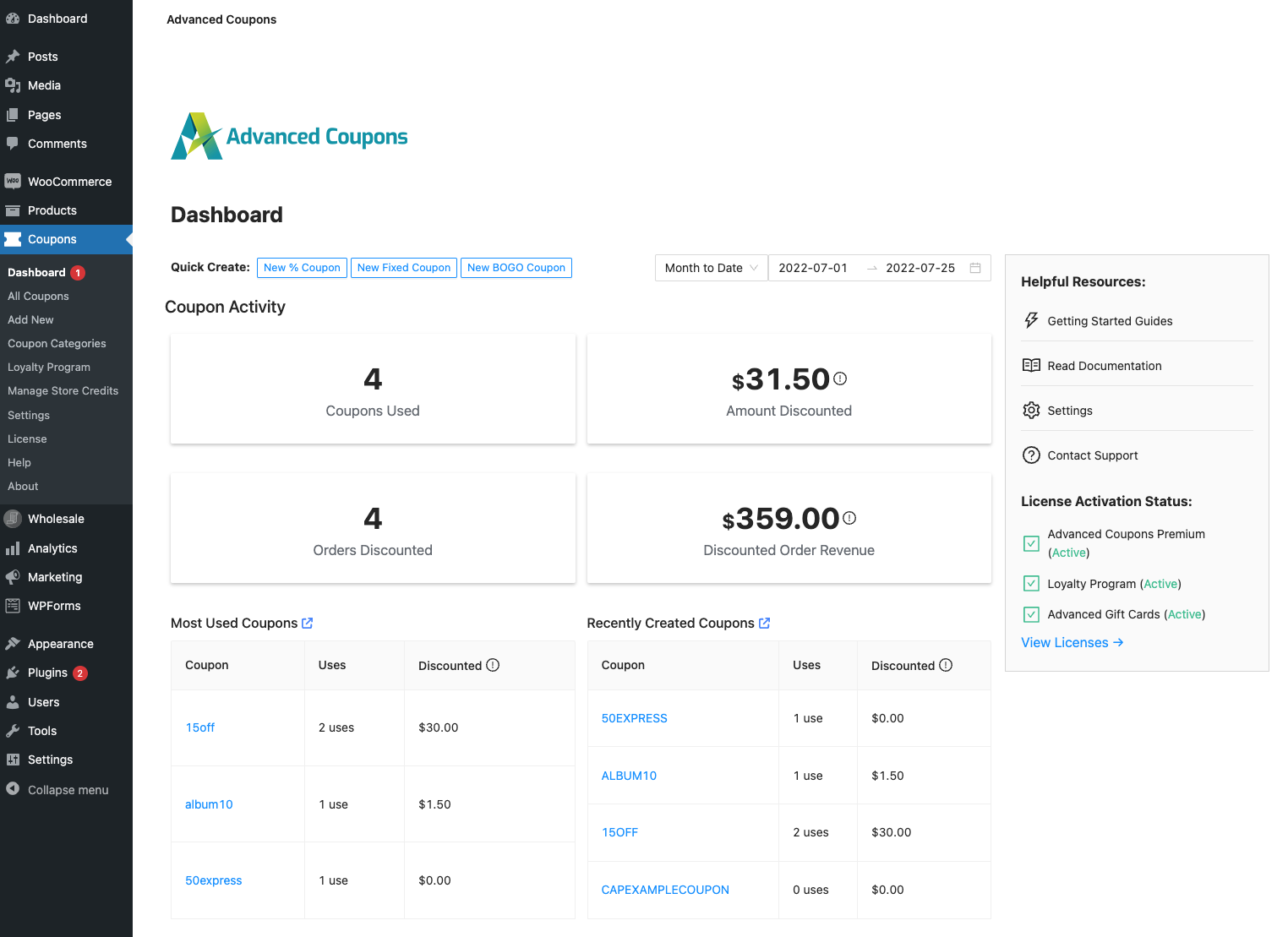Open the 15off coupon link
Screen dimensions: 1288x937
(200, 727)
